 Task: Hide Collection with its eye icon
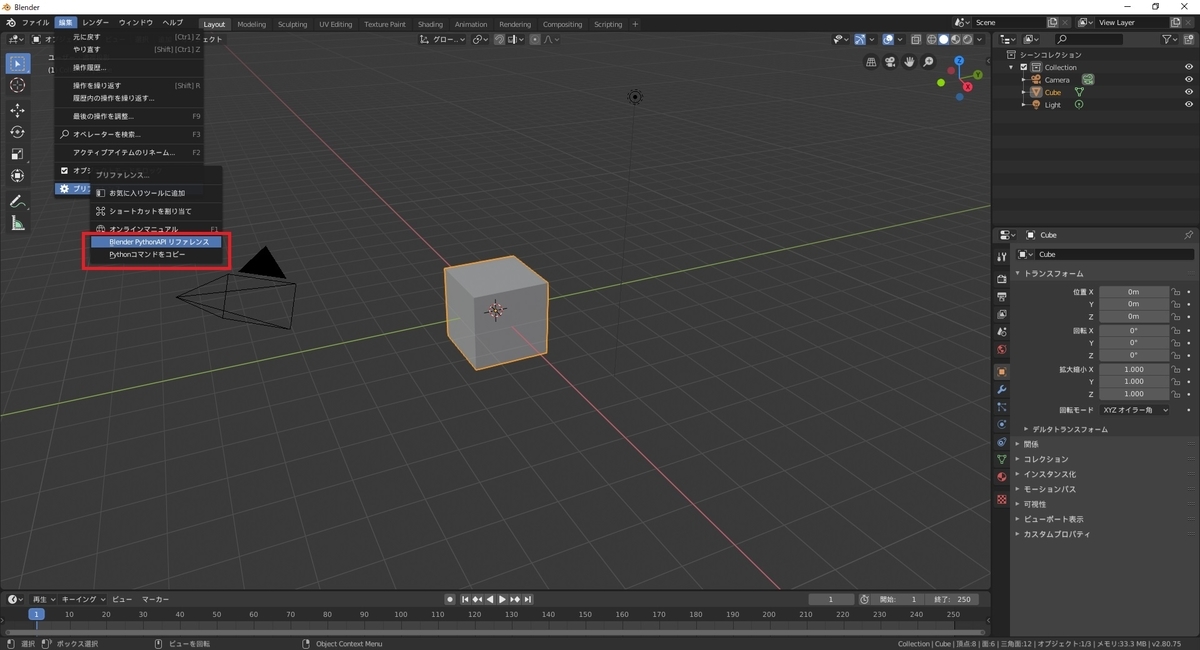coord(1189,67)
